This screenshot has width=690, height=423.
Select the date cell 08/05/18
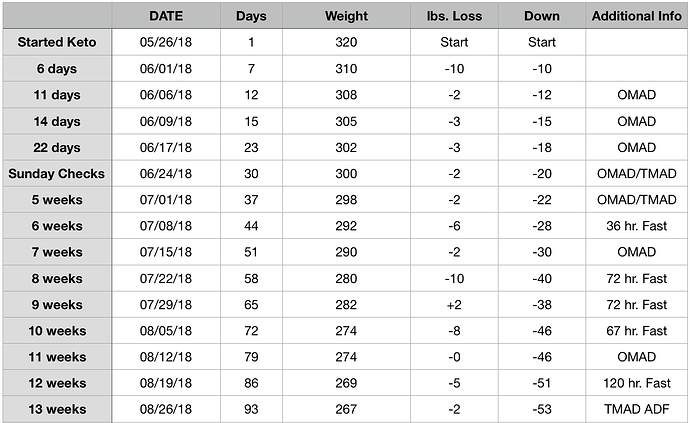pos(166,331)
